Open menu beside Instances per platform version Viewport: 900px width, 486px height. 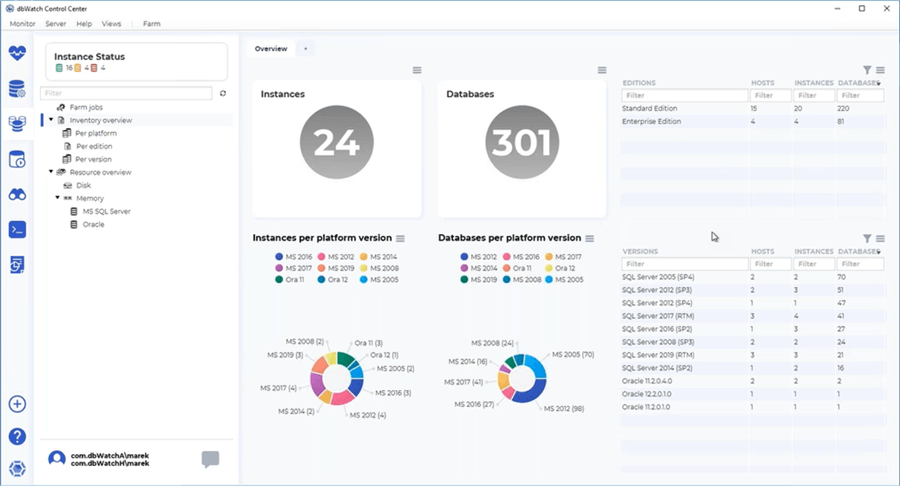pyautogui.click(x=400, y=238)
